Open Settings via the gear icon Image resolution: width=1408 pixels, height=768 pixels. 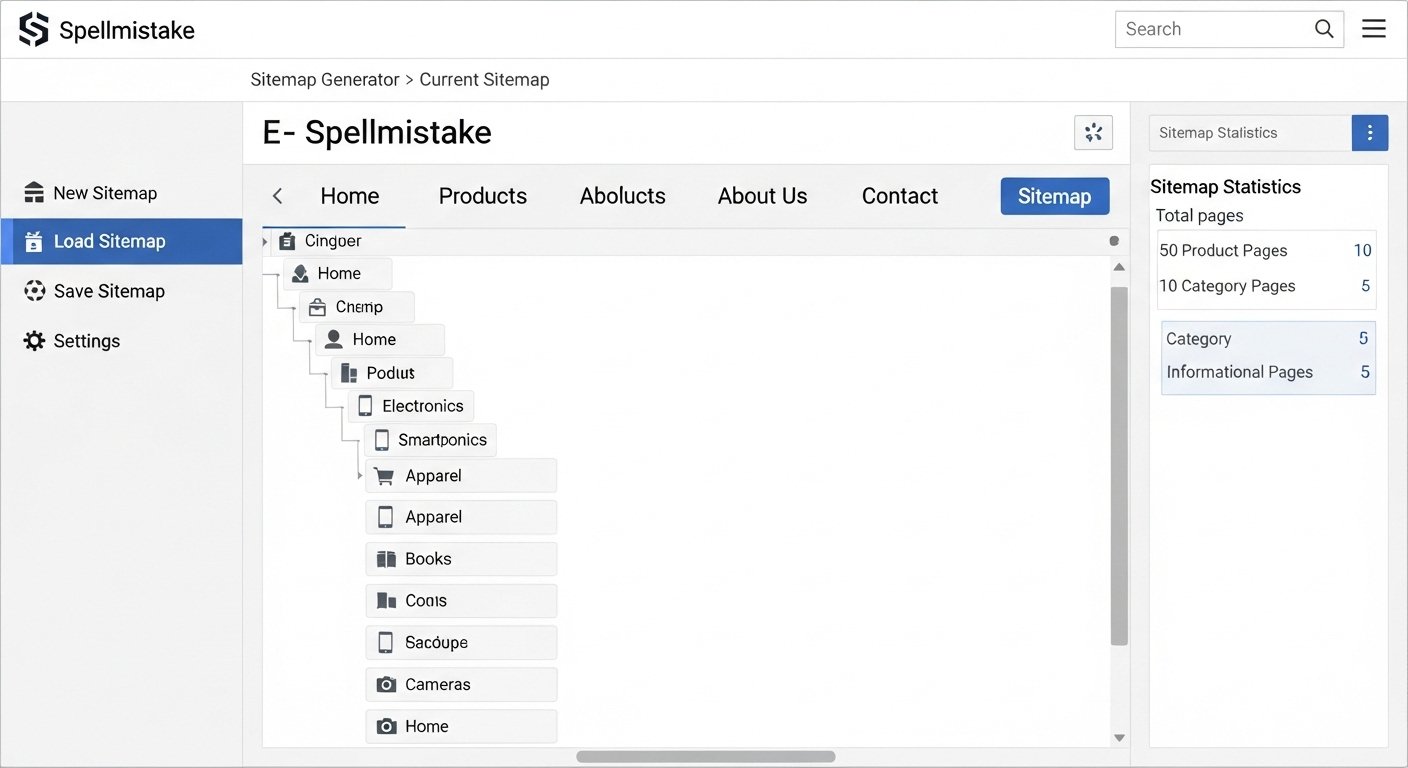(x=34, y=340)
